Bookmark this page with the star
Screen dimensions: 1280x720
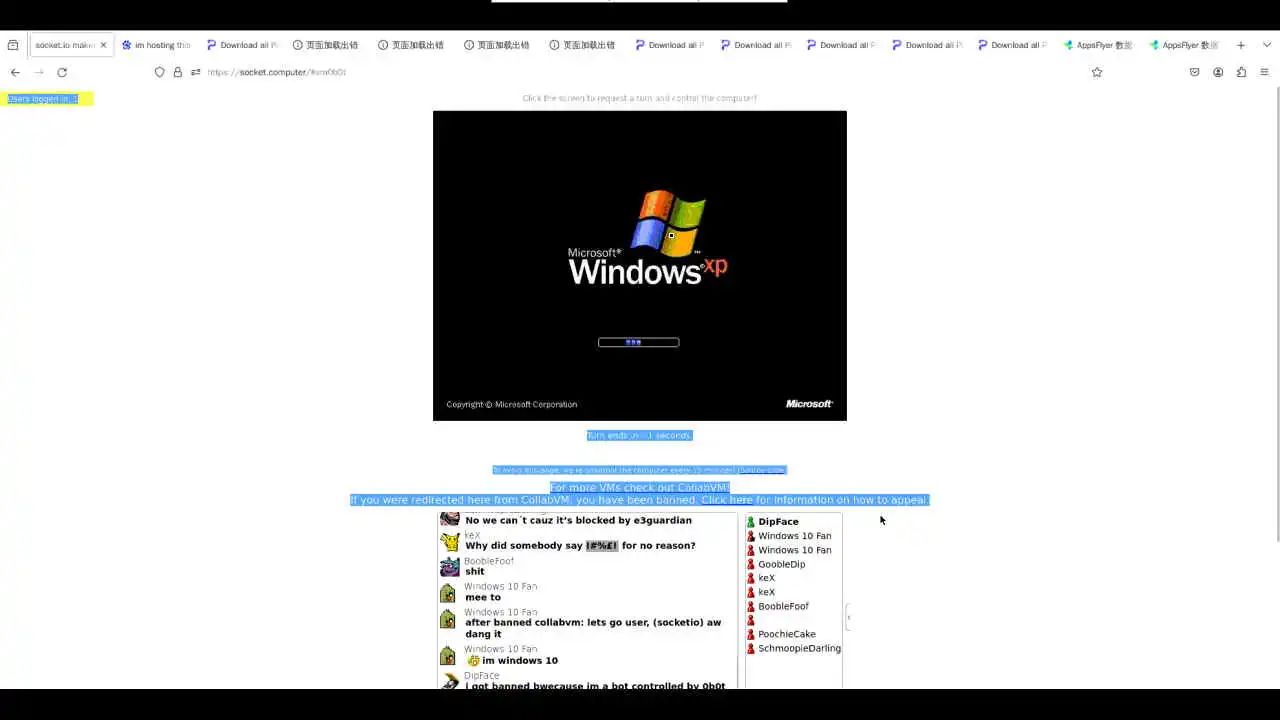pyautogui.click(x=1097, y=72)
